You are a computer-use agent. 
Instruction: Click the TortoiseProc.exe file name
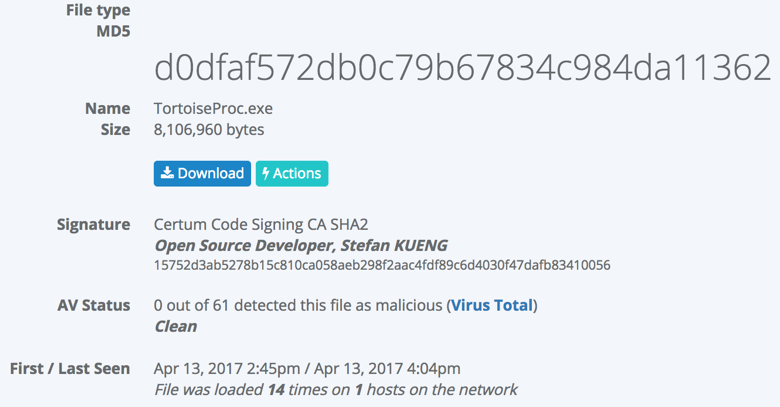click(x=213, y=108)
